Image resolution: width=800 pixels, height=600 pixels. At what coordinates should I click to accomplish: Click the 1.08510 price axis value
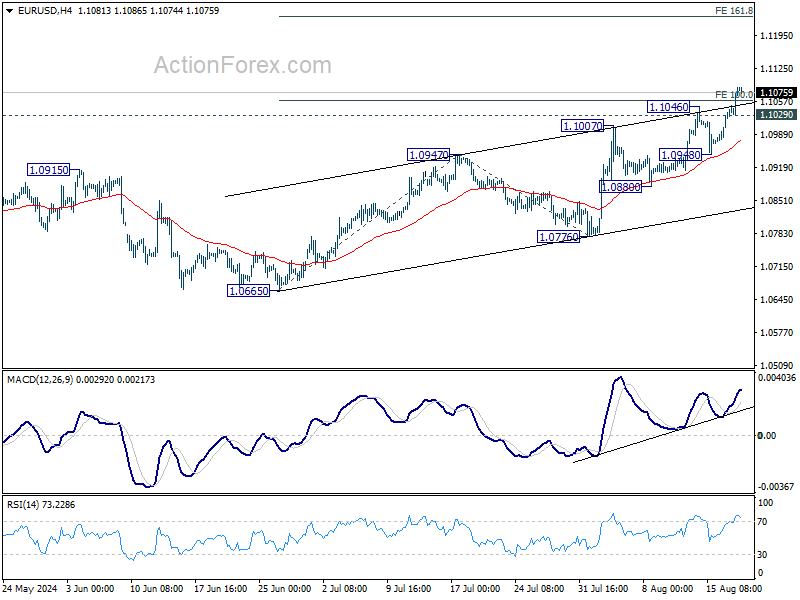point(776,201)
